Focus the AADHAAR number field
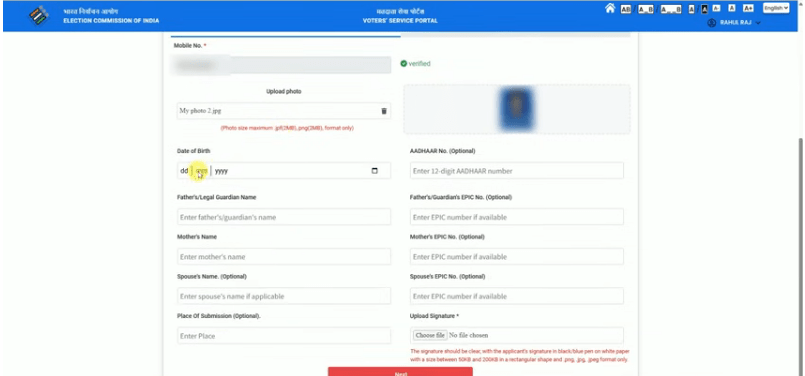 pos(516,171)
